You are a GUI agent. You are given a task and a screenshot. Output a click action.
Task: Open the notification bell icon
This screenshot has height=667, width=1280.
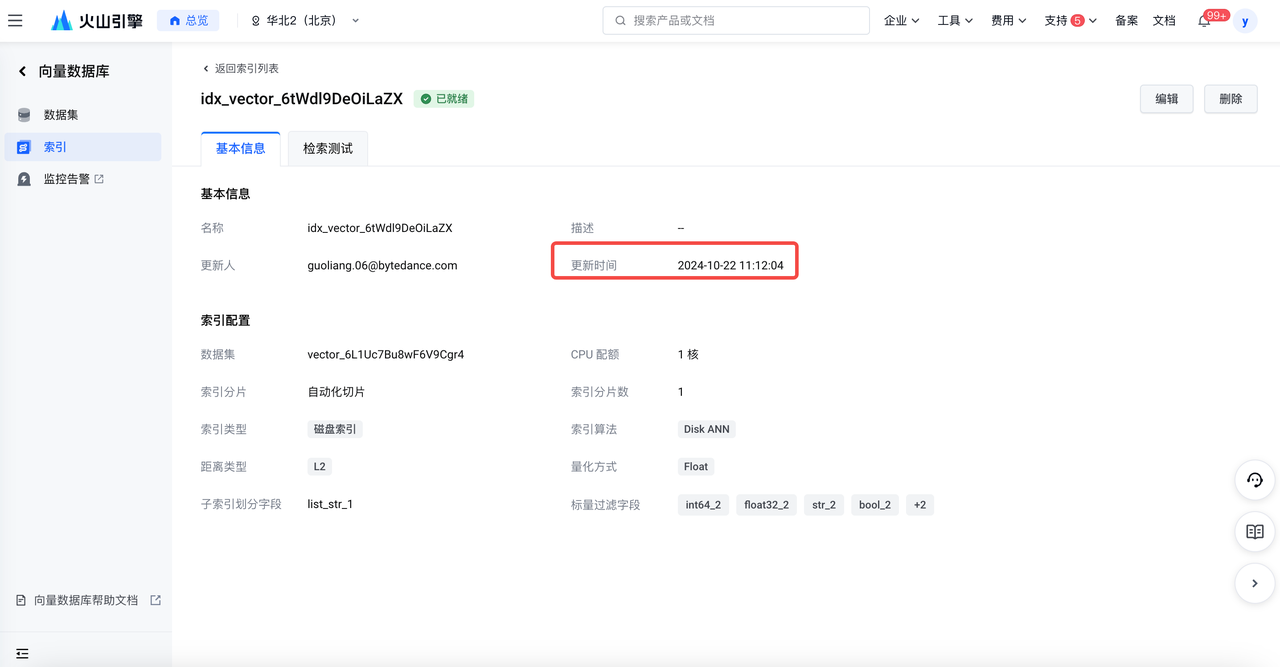point(1204,20)
